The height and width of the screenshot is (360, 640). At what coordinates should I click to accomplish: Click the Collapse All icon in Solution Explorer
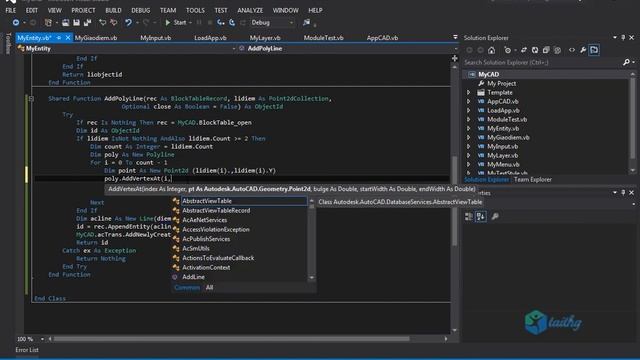[x=546, y=50]
